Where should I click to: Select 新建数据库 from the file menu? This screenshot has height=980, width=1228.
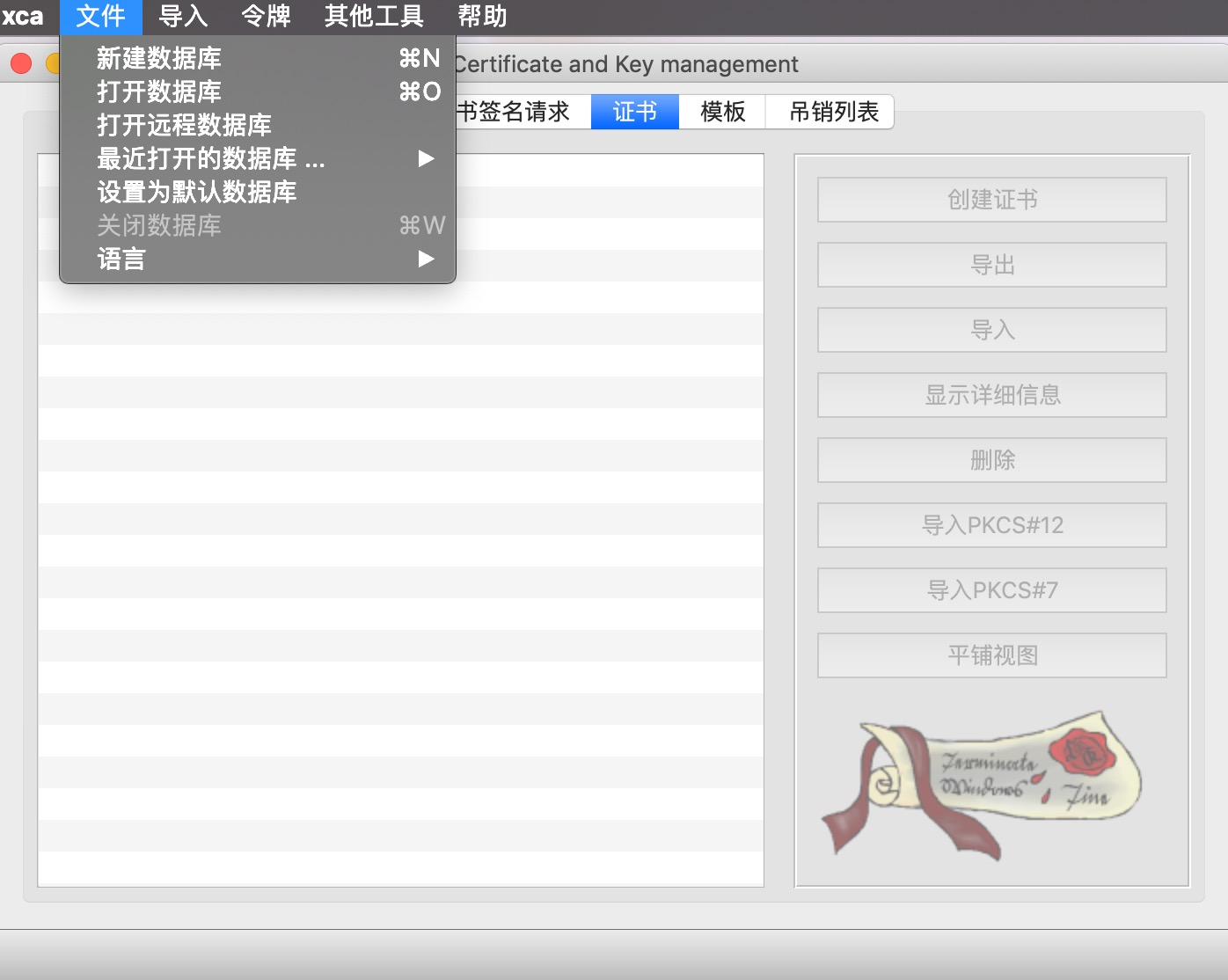[x=158, y=58]
